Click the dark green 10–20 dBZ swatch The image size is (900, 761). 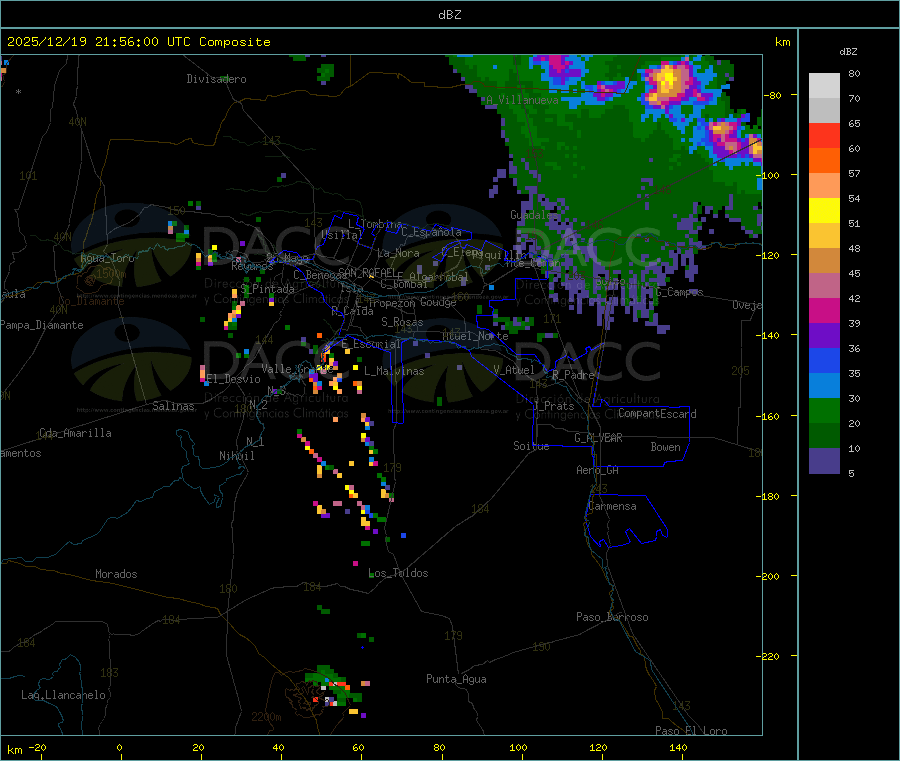point(824,436)
